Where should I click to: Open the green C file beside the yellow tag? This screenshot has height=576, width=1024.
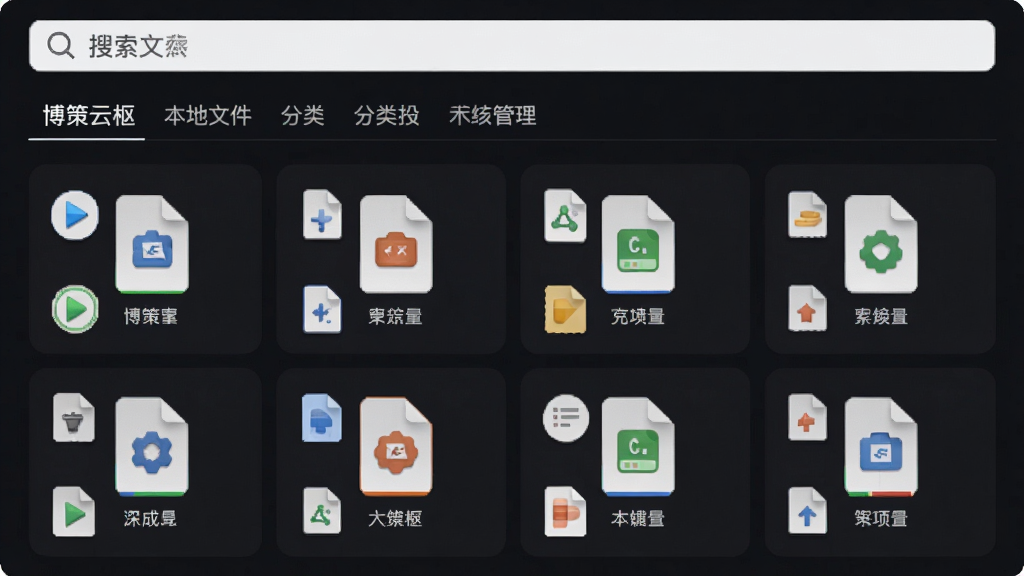tap(638, 244)
